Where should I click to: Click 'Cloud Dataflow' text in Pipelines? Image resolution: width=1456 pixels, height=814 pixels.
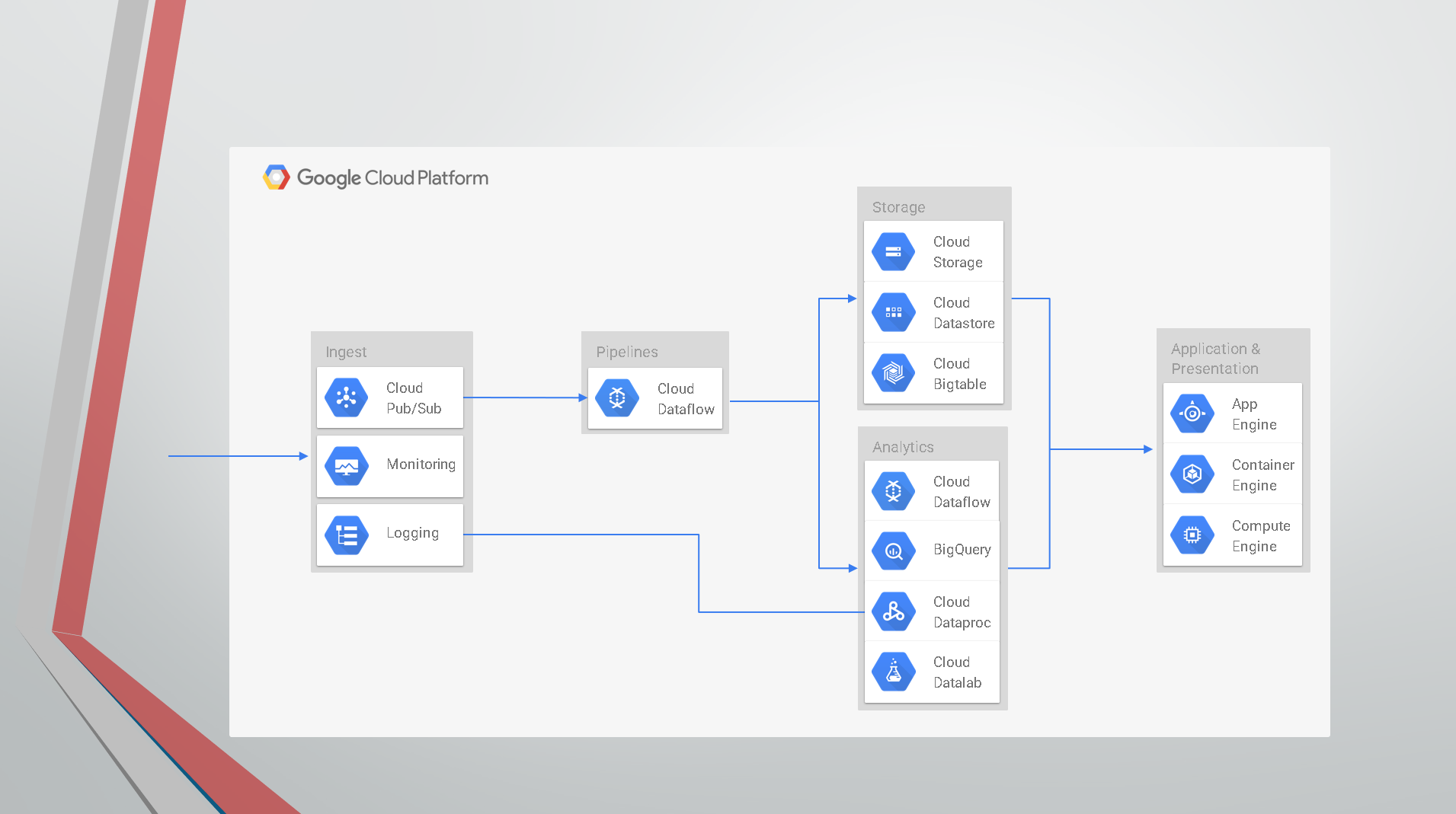[686, 399]
